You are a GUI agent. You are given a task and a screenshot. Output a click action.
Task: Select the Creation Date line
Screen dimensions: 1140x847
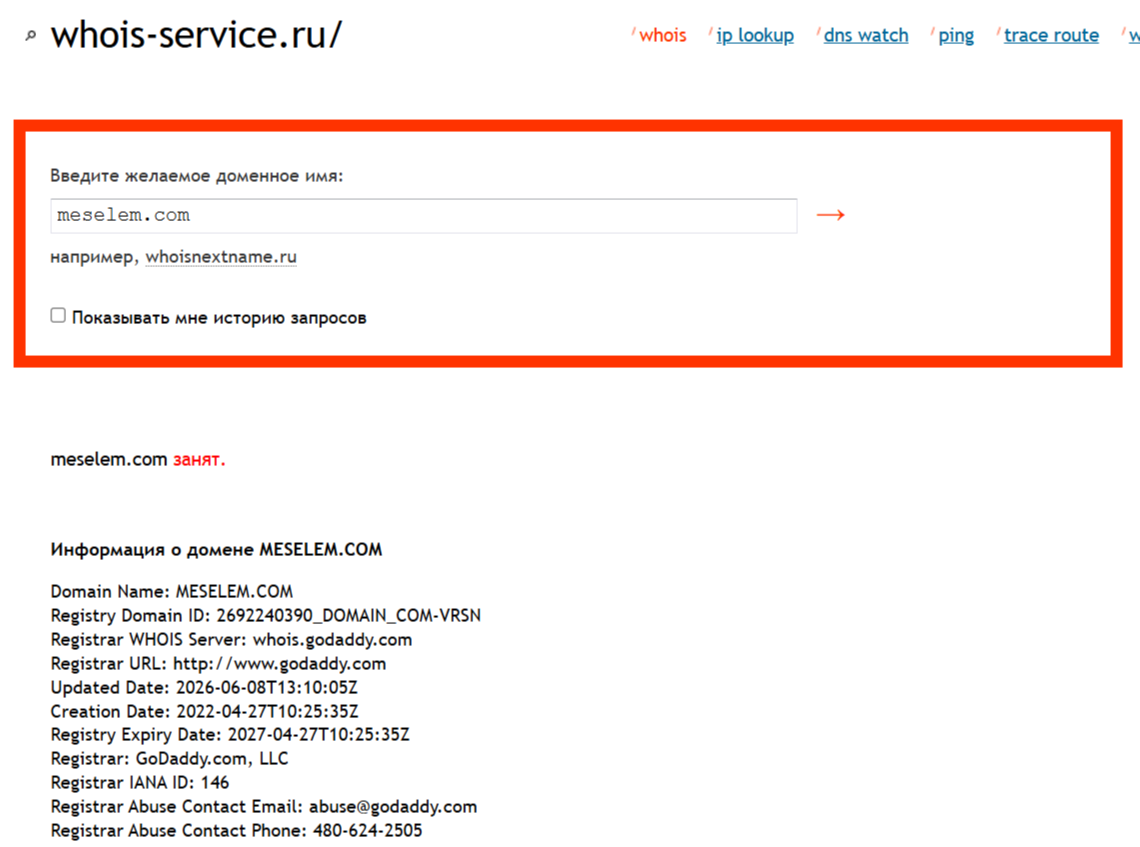click(x=204, y=712)
